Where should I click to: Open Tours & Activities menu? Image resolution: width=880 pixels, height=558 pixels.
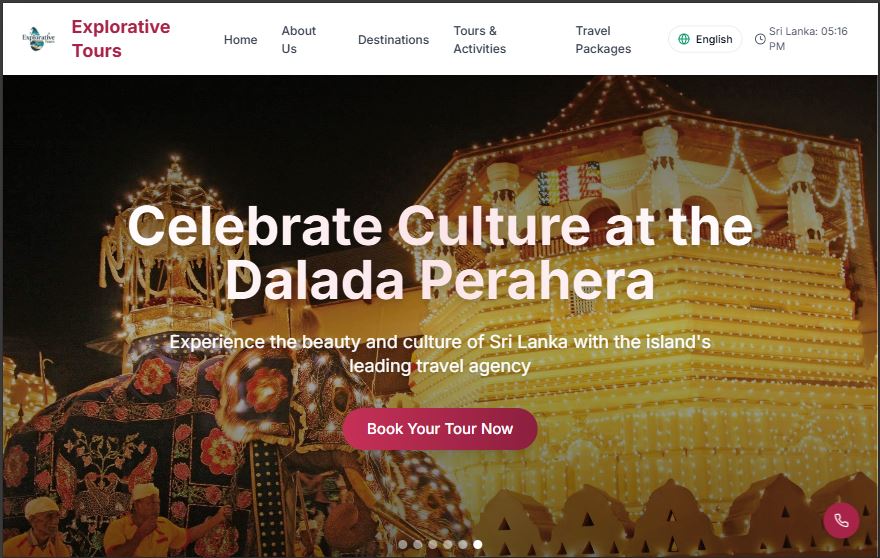[x=480, y=40]
